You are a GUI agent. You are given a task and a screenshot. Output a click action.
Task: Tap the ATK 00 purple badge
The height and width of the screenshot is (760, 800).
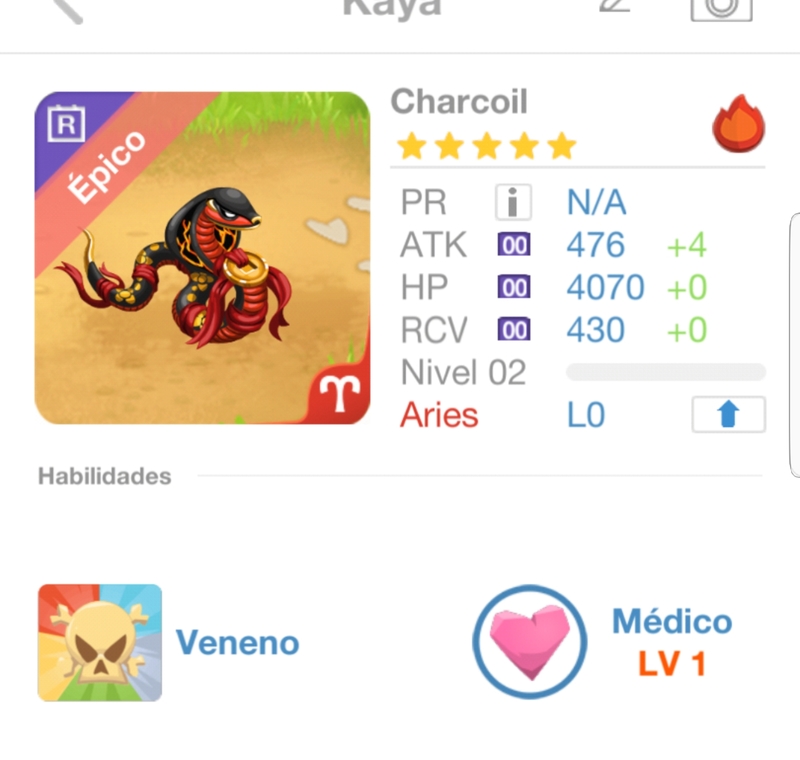pyautogui.click(x=514, y=245)
